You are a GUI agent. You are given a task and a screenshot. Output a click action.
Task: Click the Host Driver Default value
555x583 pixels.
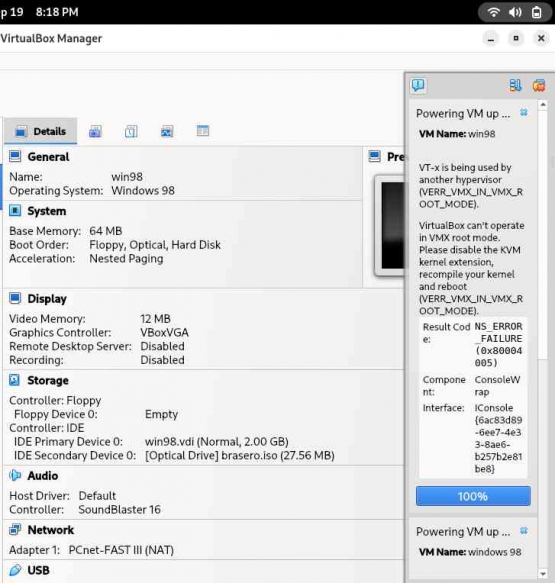(x=97, y=496)
